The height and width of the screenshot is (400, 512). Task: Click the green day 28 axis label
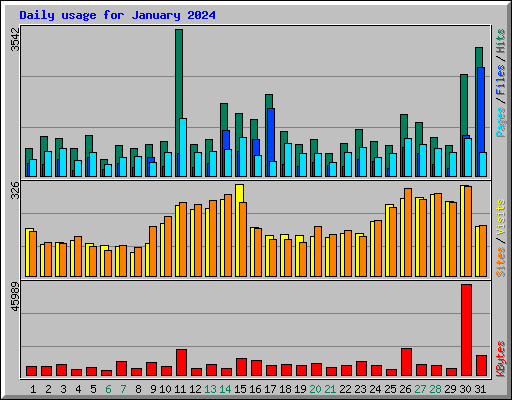[435, 389]
